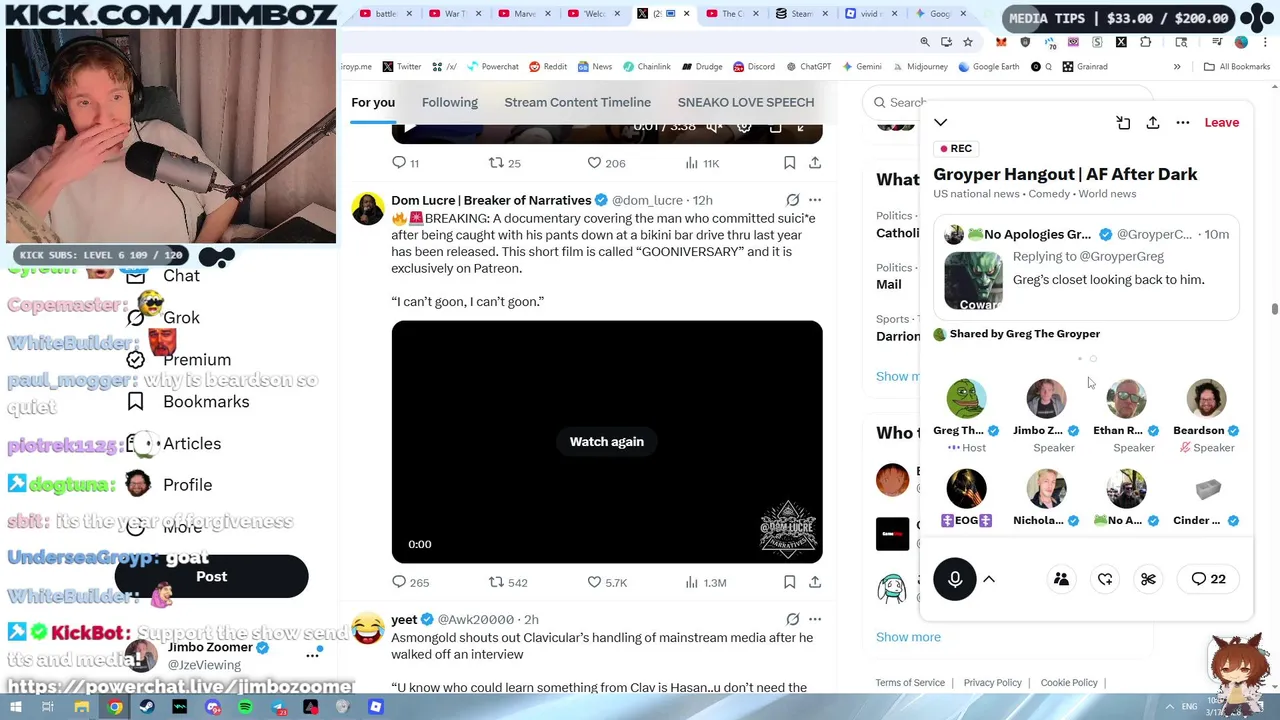Screen dimensions: 1280x720
Task: Collapse the Space panel with the down chevron
Action: [x=940, y=122]
